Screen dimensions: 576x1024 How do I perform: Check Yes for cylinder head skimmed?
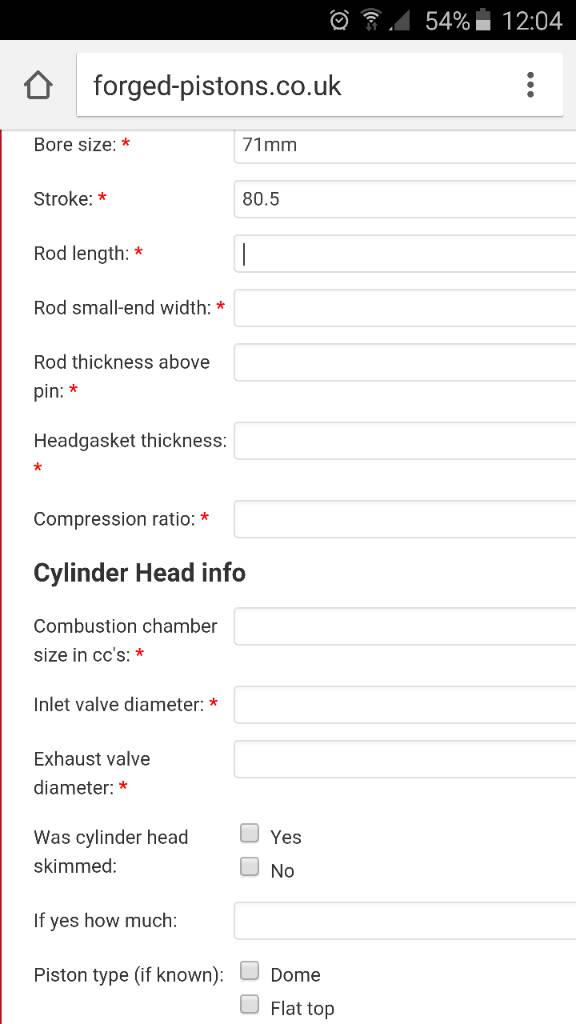coord(249,833)
